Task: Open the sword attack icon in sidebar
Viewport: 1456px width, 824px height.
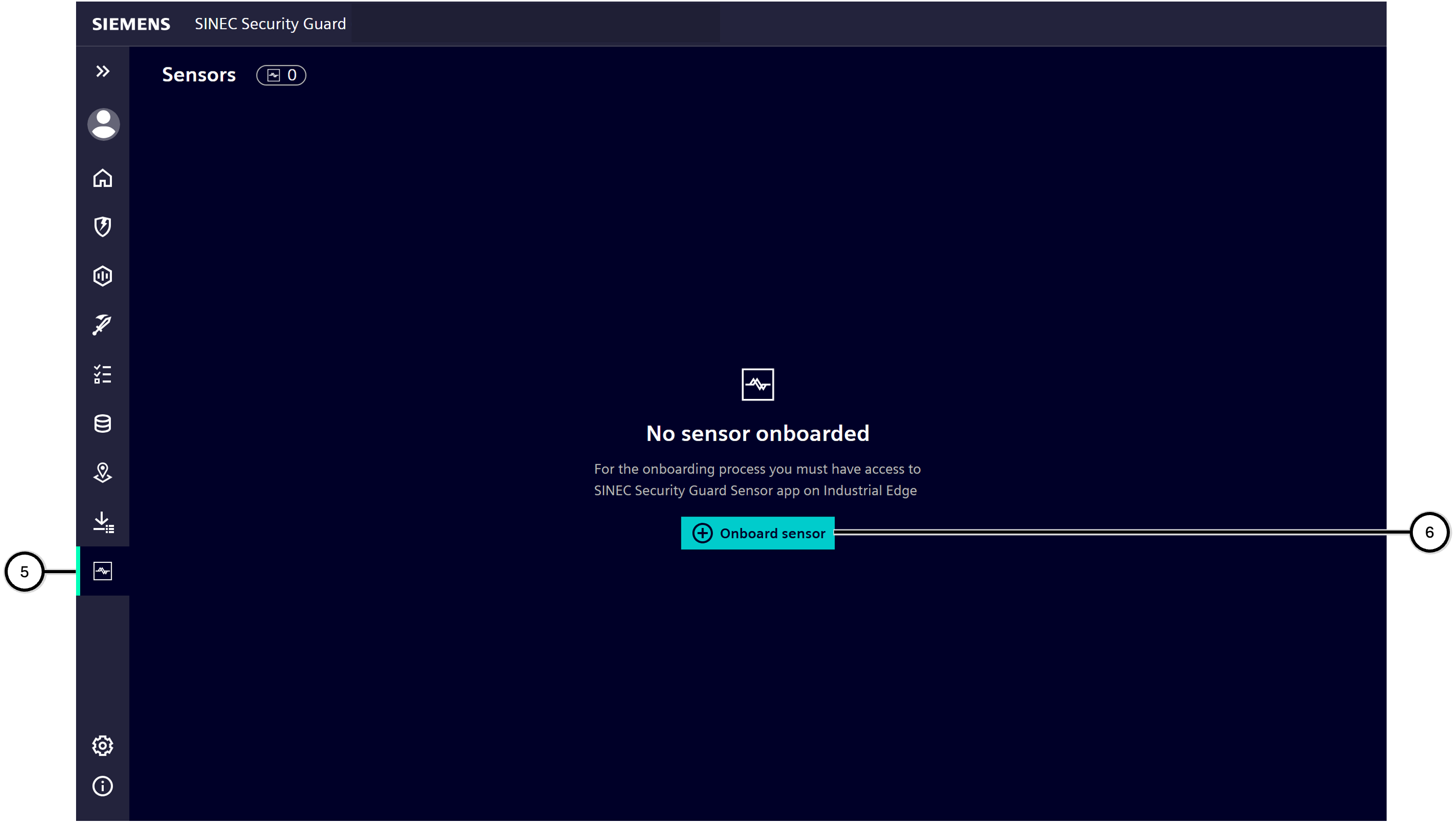Action: click(x=102, y=325)
